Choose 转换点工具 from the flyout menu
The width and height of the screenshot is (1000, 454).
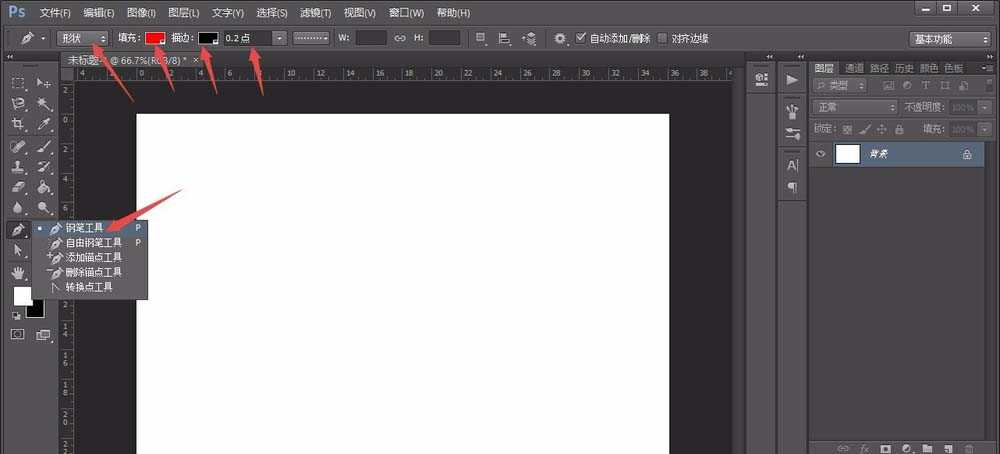pos(89,287)
